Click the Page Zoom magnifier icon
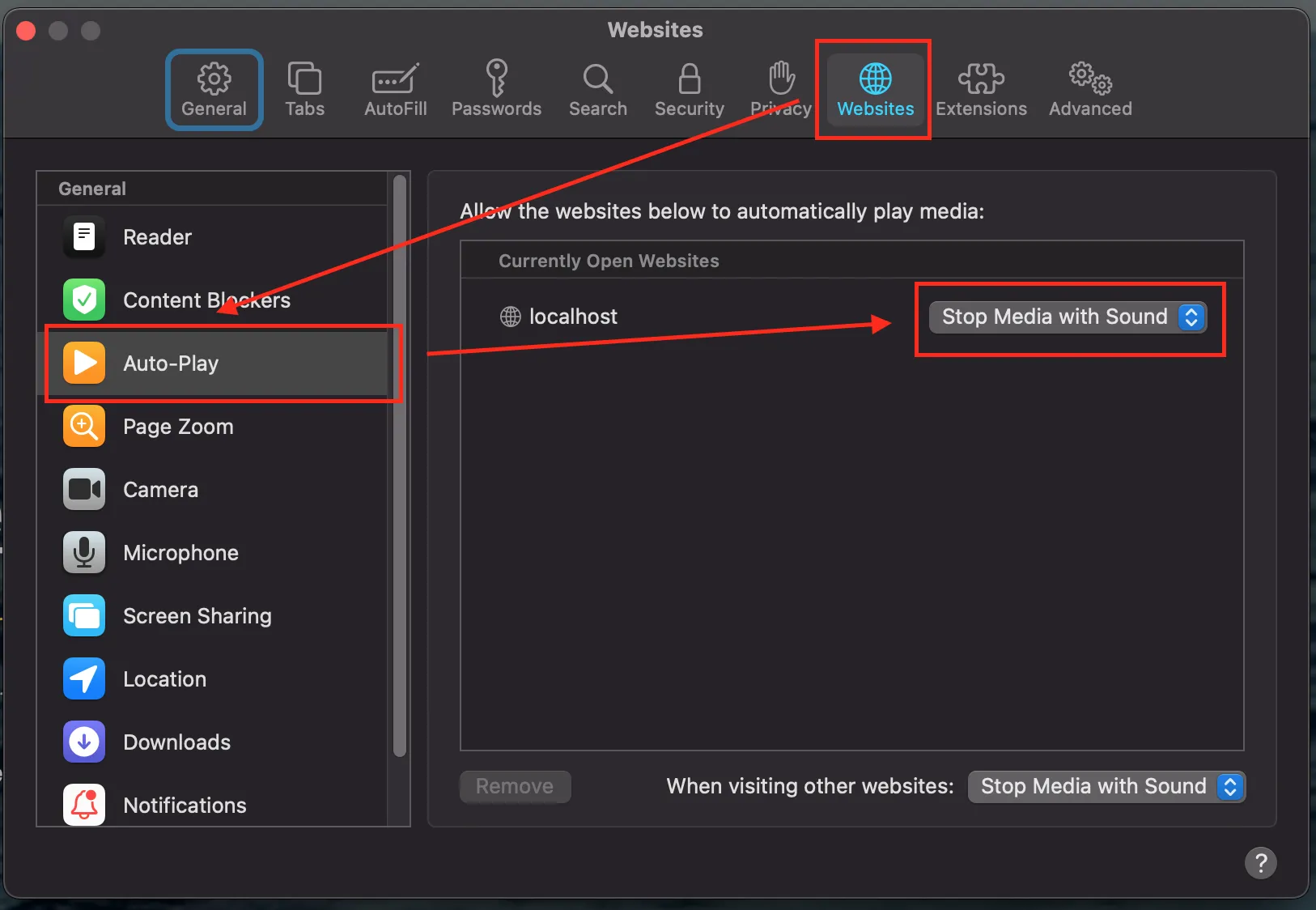Image resolution: width=1316 pixels, height=910 pixels. tap(84, 427)
